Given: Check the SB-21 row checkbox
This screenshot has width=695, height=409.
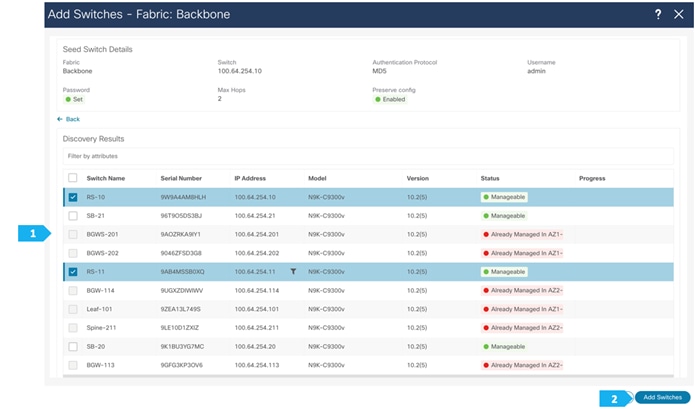Looking at the screenshot, I should point(73,216).
